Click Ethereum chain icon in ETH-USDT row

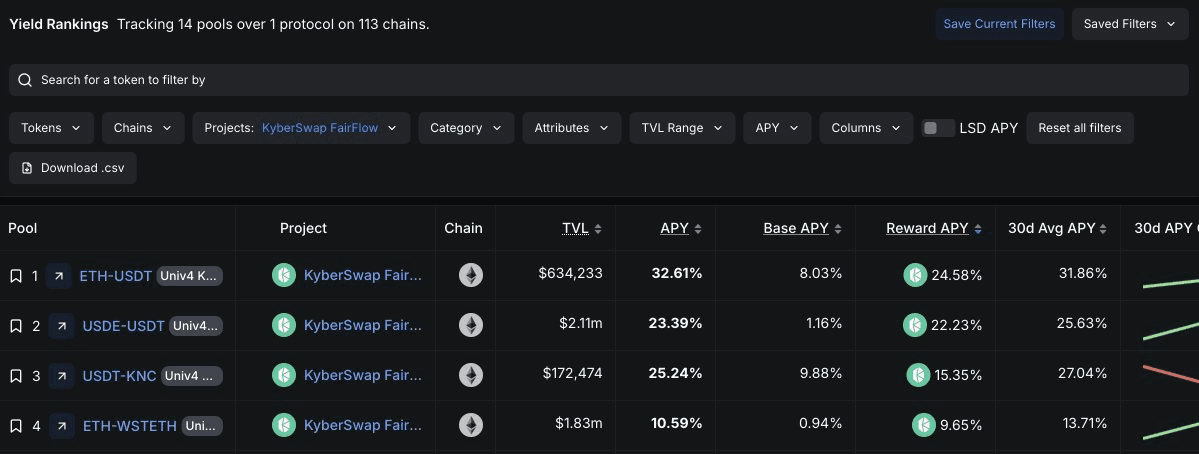pyautogui.click(x=471, y=275)
